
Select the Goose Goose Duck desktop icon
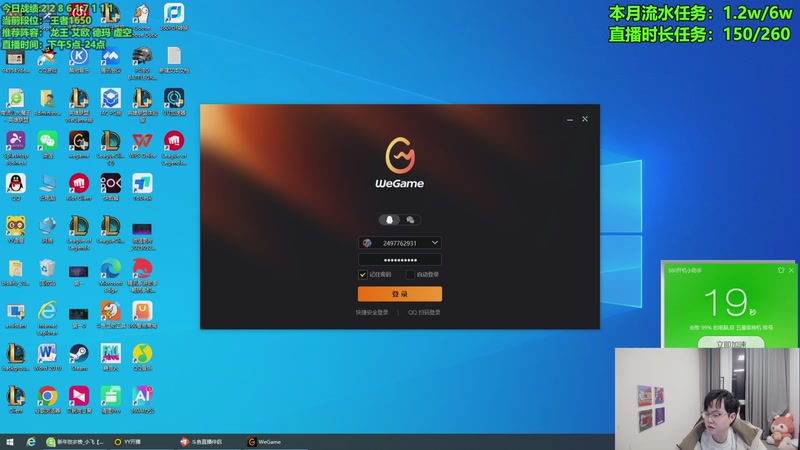[143, 21]
